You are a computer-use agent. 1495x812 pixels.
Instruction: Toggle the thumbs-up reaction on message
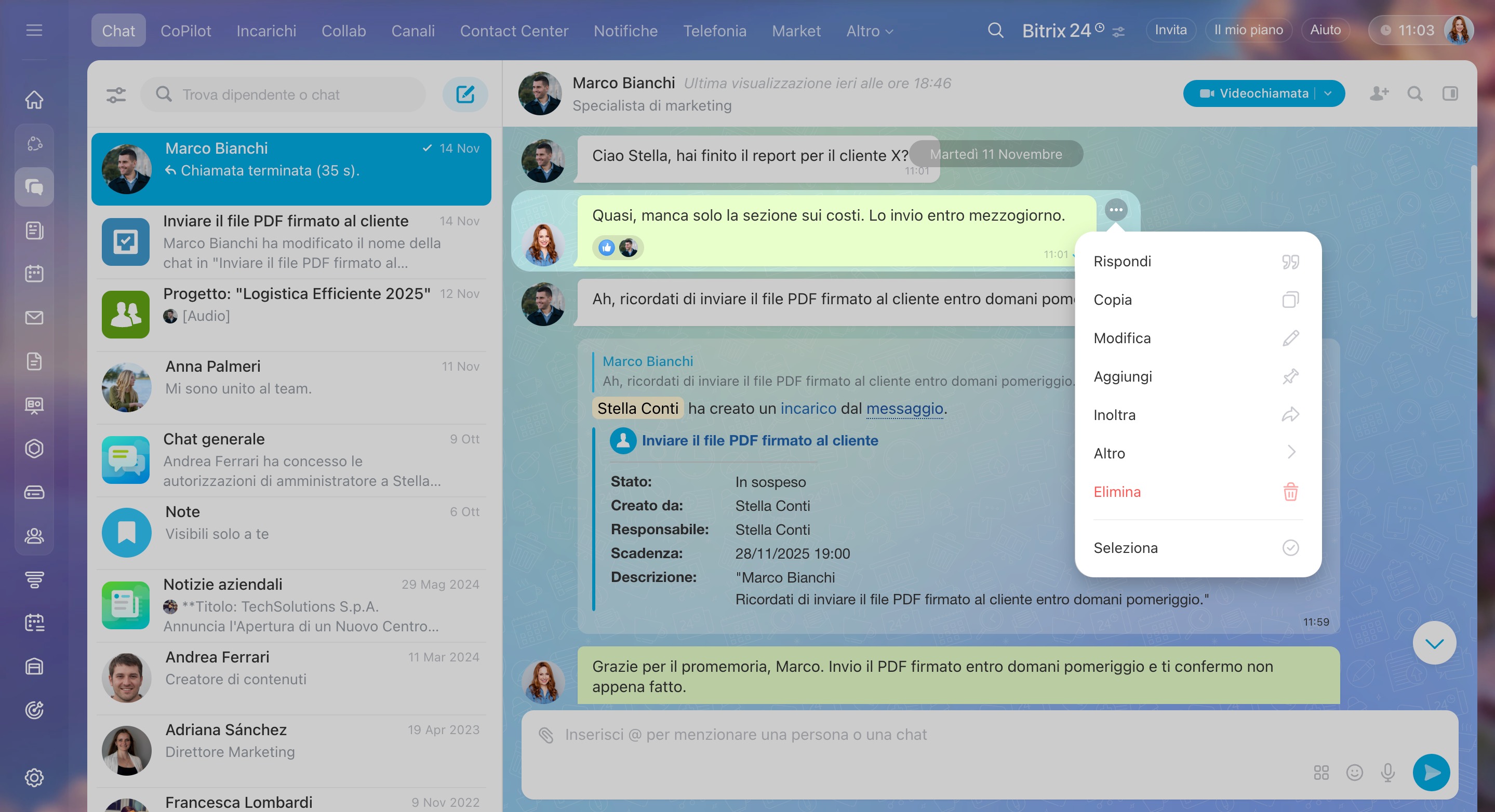point(607,248)
